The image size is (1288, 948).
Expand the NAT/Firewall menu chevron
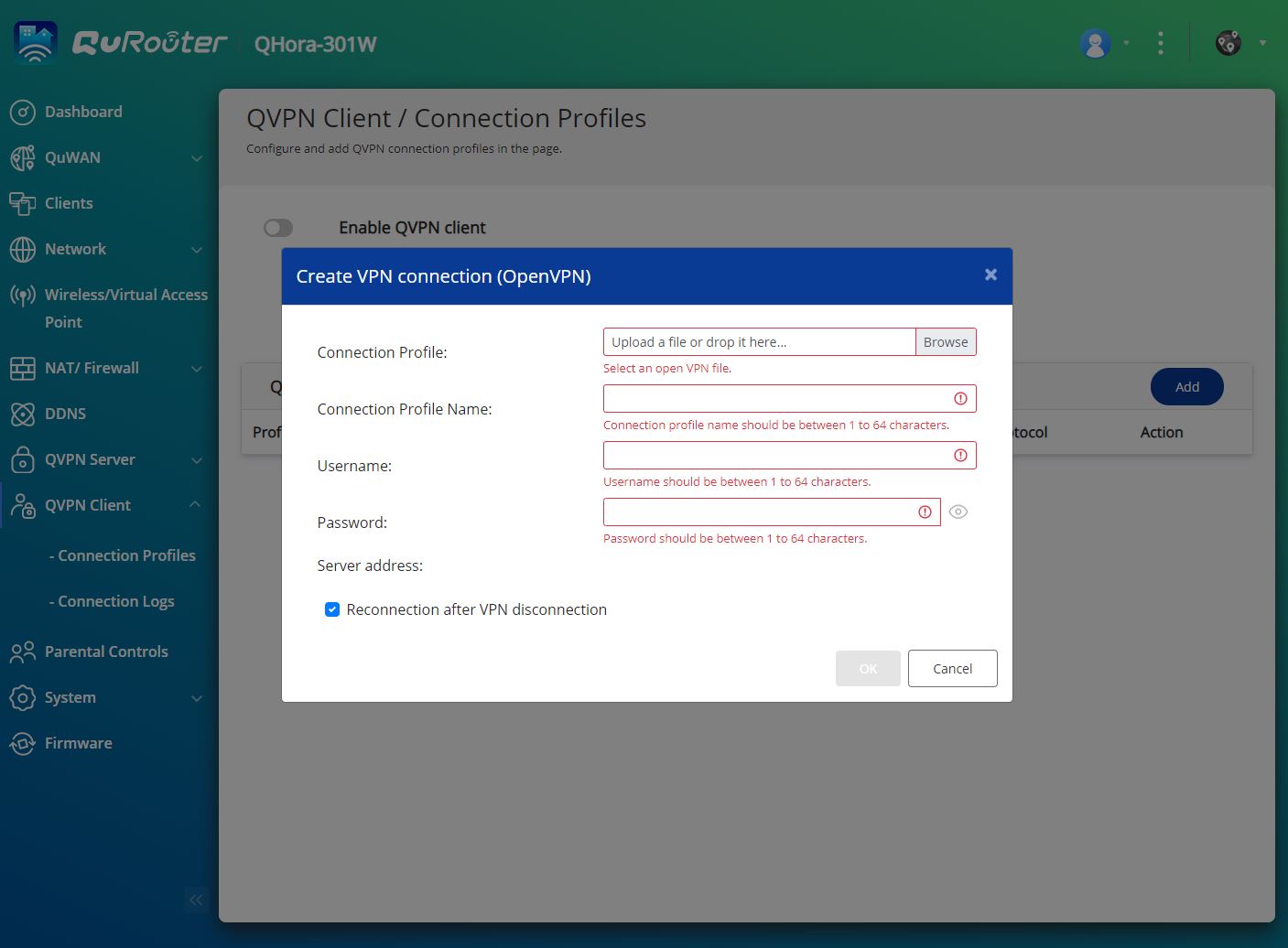pos(197,369)
